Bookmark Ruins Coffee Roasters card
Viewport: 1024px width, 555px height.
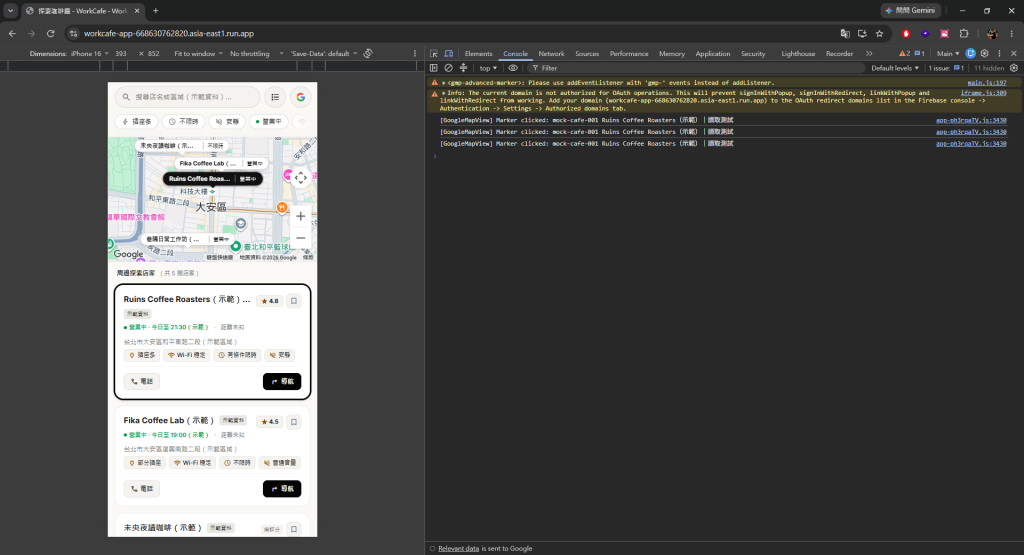point(294,301)
